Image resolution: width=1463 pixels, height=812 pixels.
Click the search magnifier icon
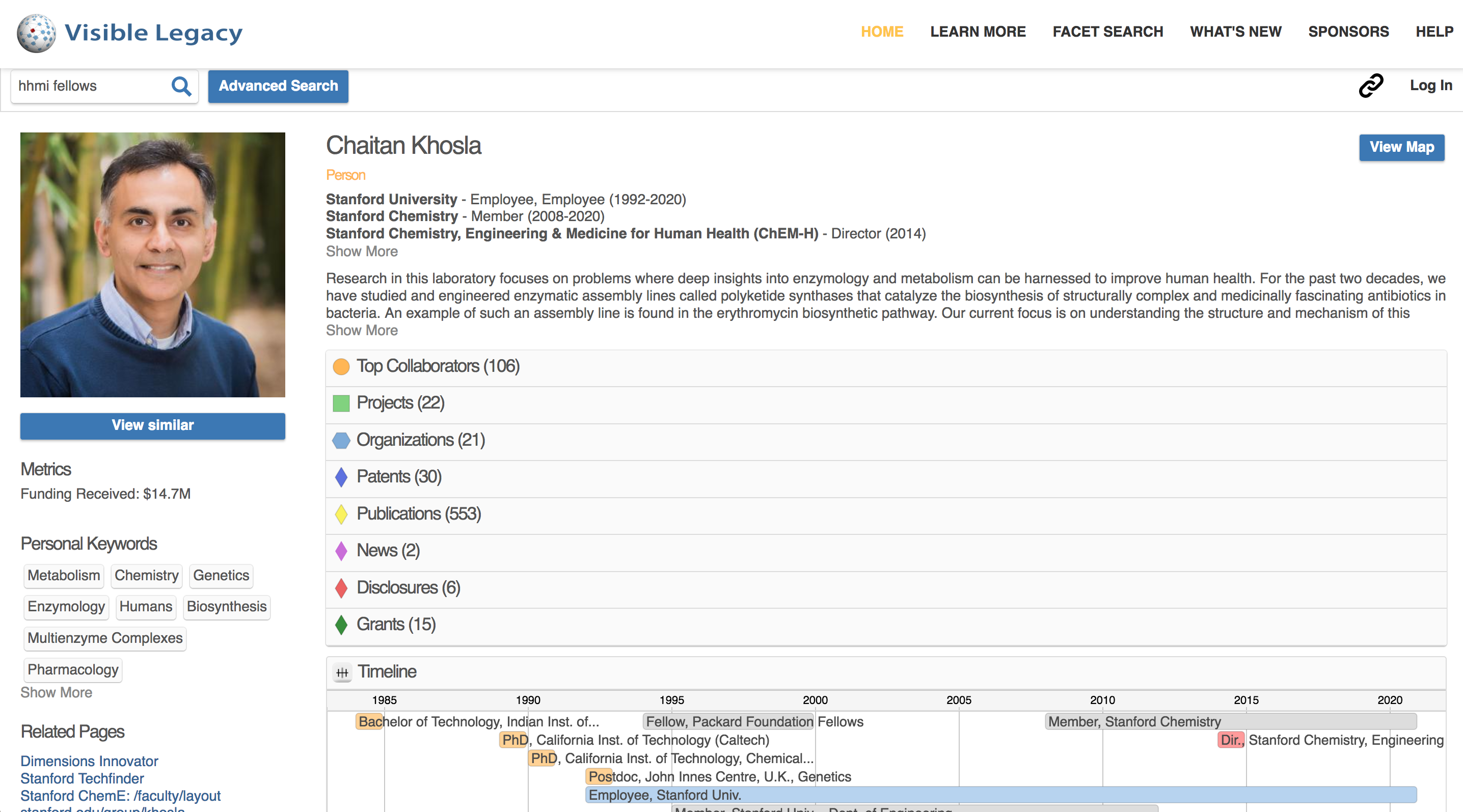click(x=181, y=86)
